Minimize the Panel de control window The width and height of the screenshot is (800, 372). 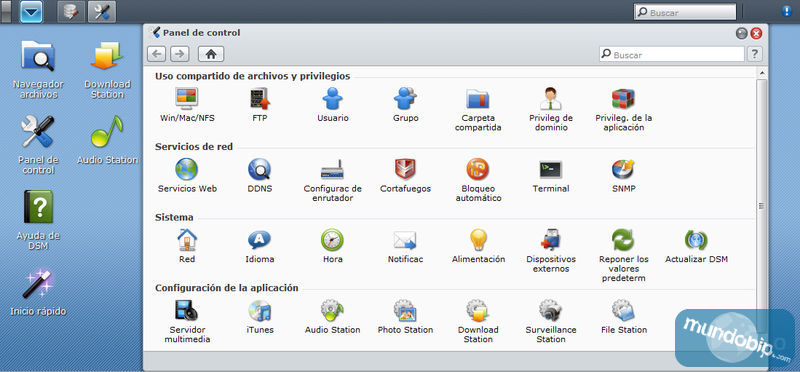[x=741, y=33]
